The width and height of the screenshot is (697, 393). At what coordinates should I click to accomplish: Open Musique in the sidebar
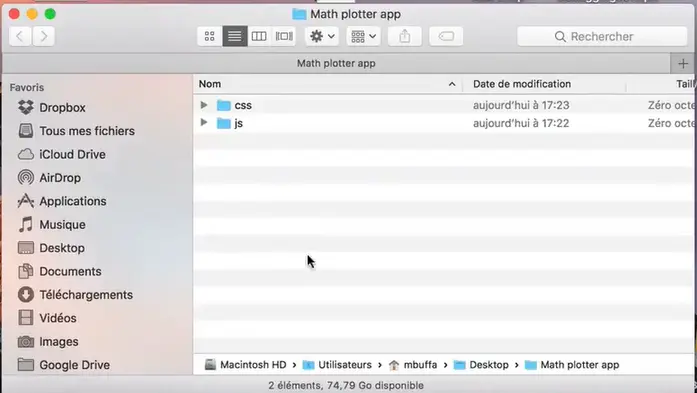tap(62, 225)
